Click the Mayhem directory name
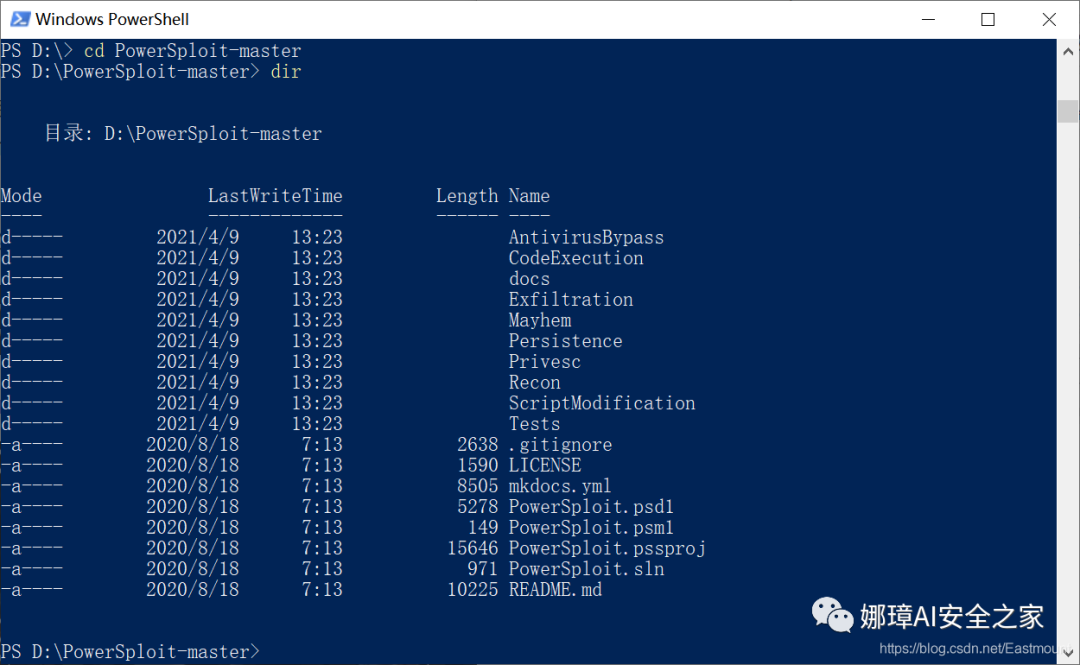Screen dimensions: 1080x665 [539, 320]
